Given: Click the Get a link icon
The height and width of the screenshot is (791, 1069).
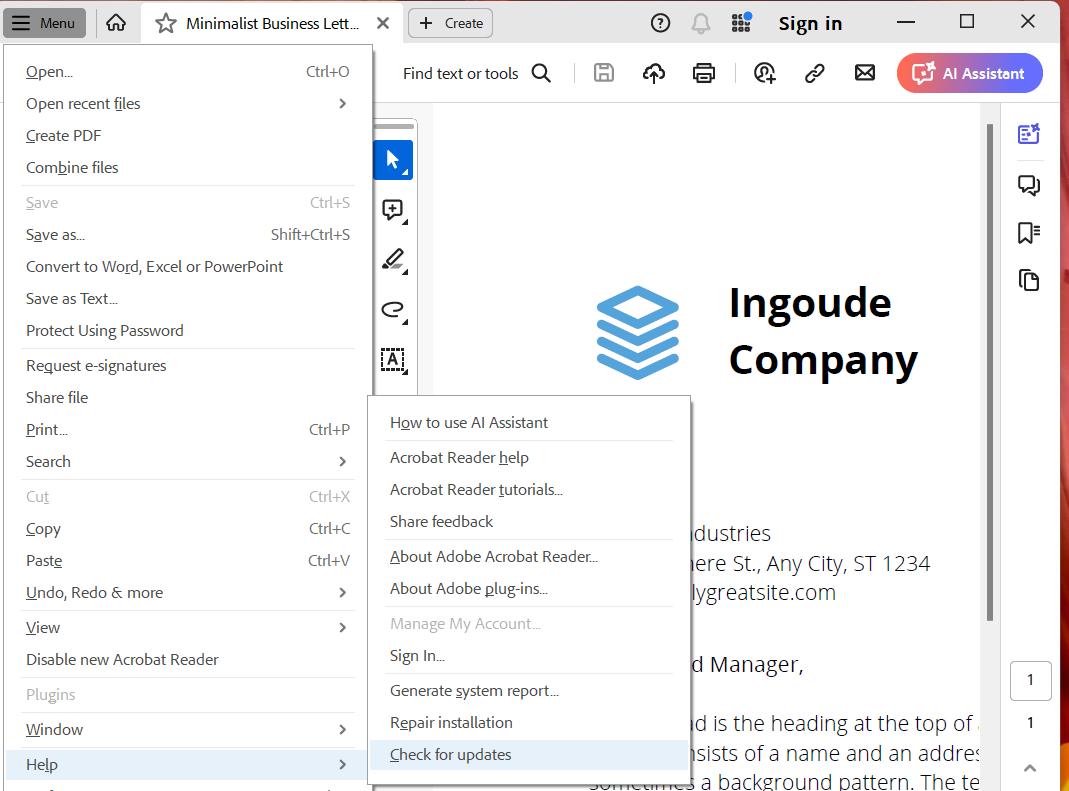Looking at the screenshot, I should tap(814, 72).
